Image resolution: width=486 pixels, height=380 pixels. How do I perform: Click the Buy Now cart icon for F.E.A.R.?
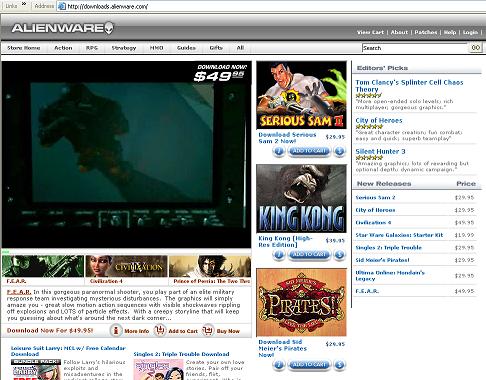click(x=208, y=330)
